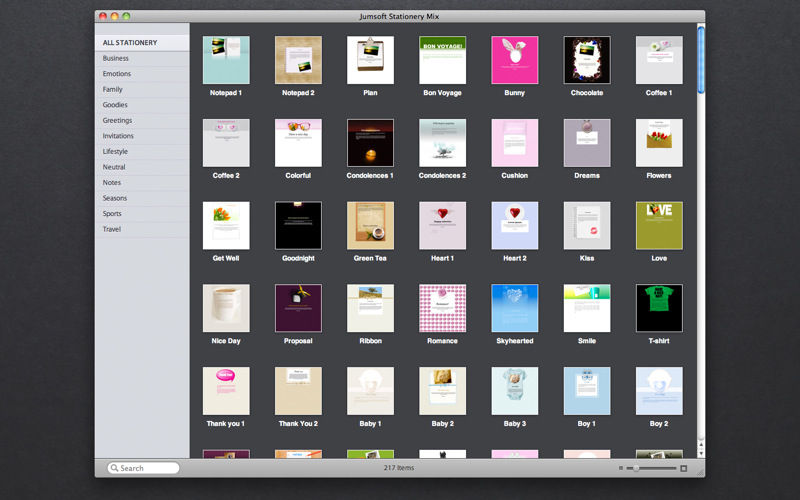Open the Travel category
This screenshot has height=500, width=800.
[x=142, y=230]
